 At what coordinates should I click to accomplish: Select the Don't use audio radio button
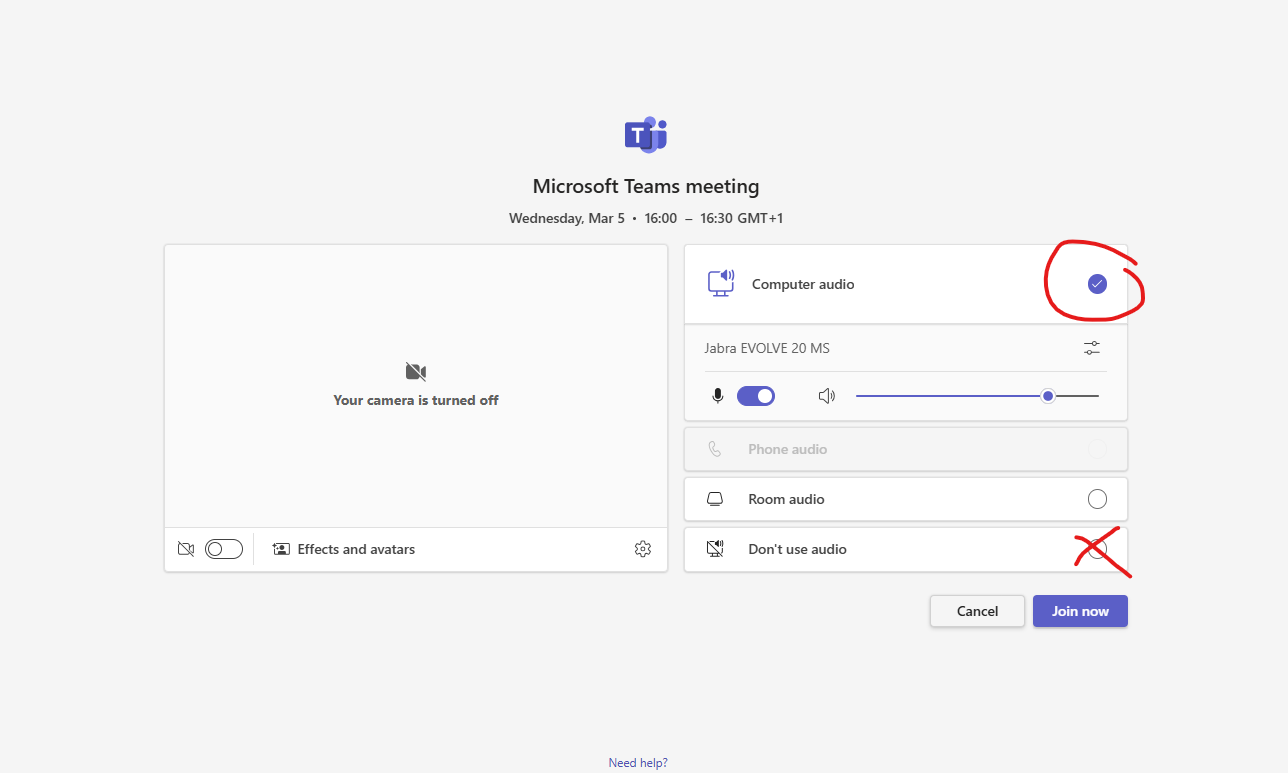click(x=1097, y=549)
